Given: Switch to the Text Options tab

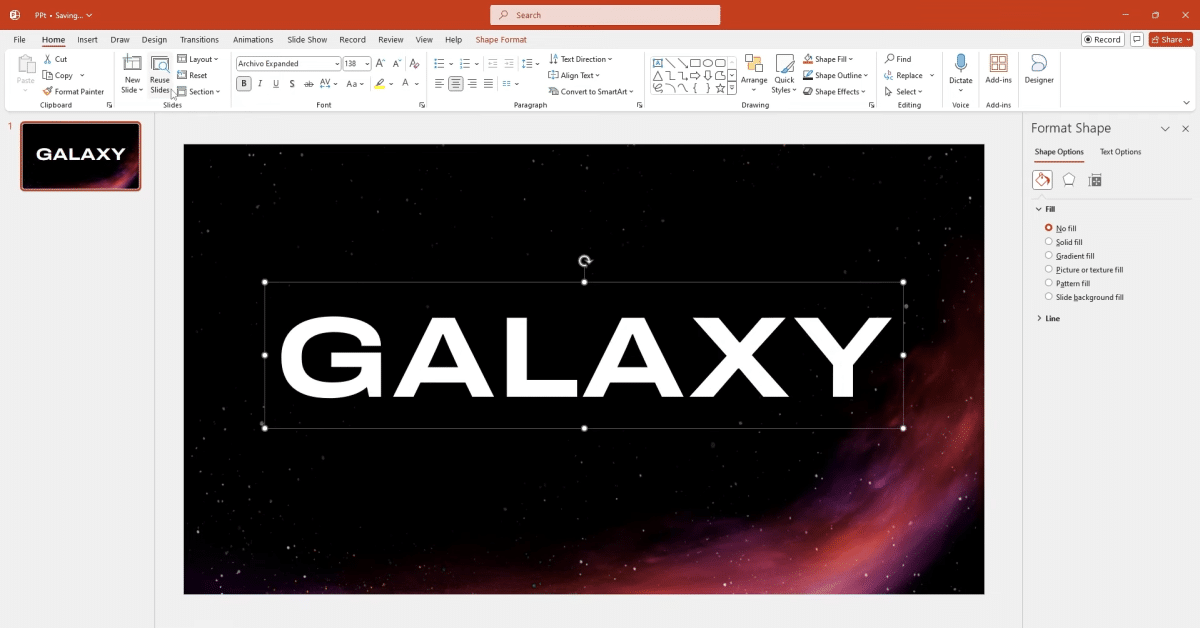Looking at the screenshot, I should pyautogui.click(x=1120, y=151).
